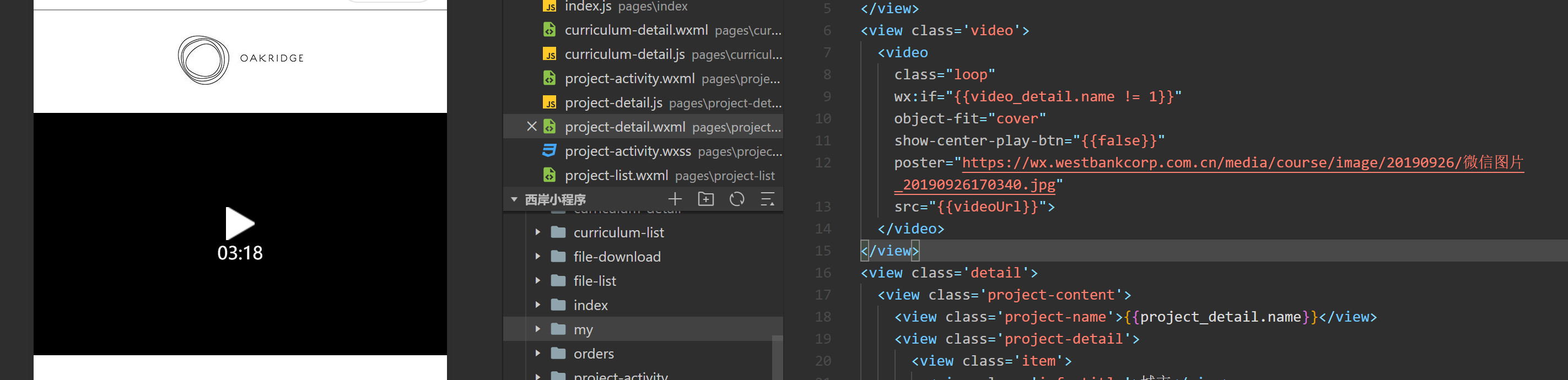Click the show-center-play-btn attribute line
The image size is (1568, 380).
click(x=1028, y=140)
